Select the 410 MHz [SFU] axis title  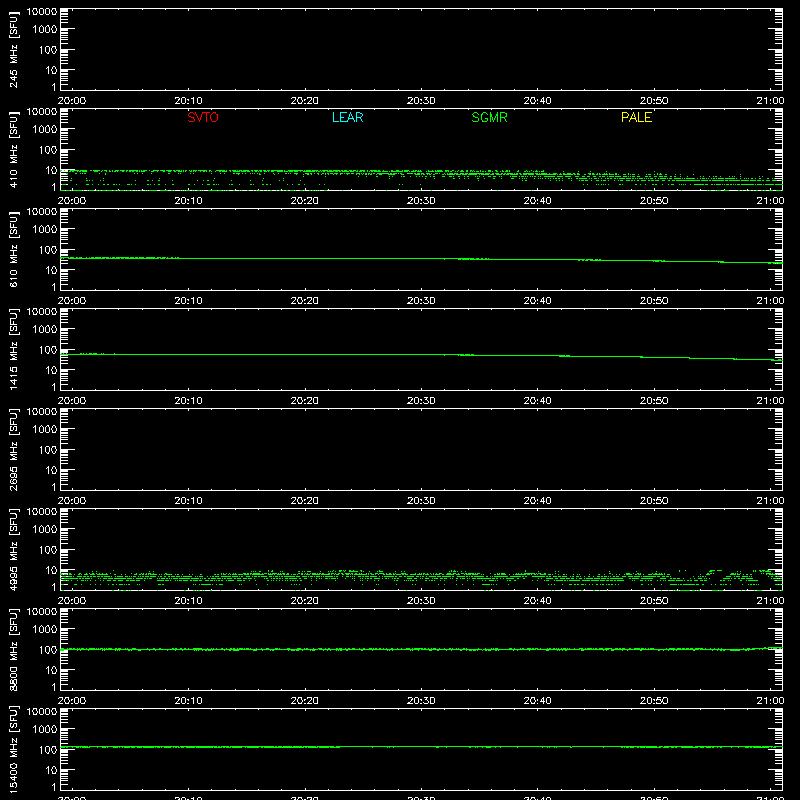[13, 149]
